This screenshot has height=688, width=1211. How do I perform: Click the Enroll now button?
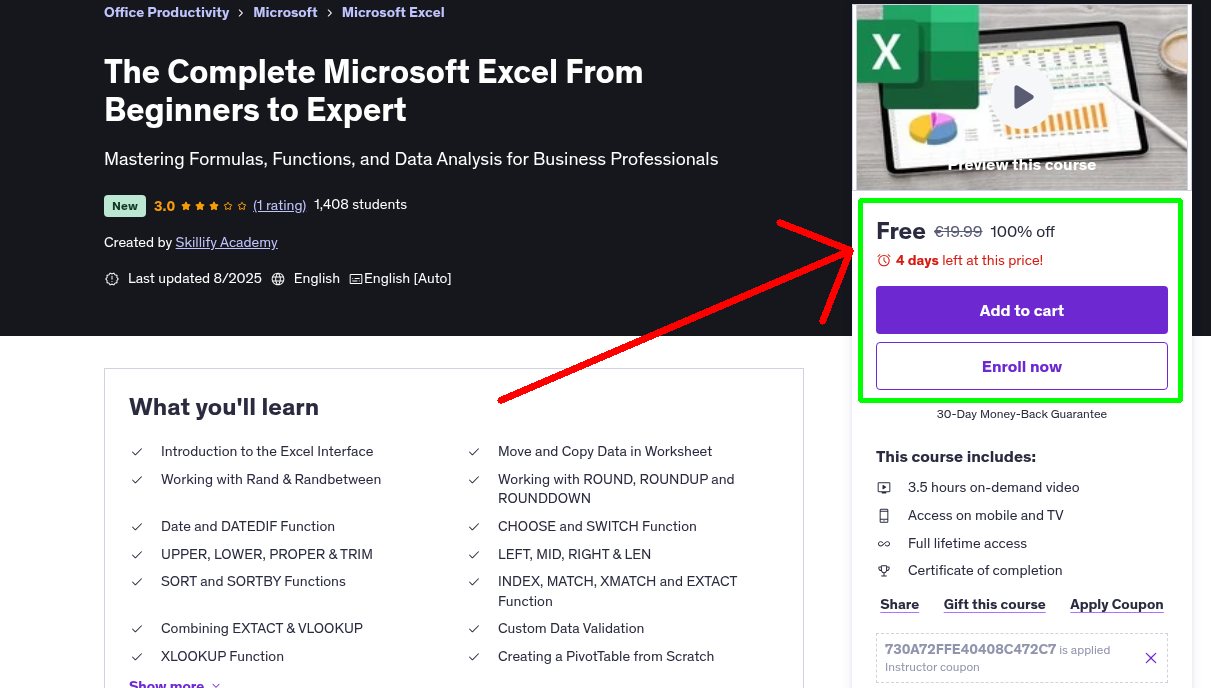coord(1021,366)
